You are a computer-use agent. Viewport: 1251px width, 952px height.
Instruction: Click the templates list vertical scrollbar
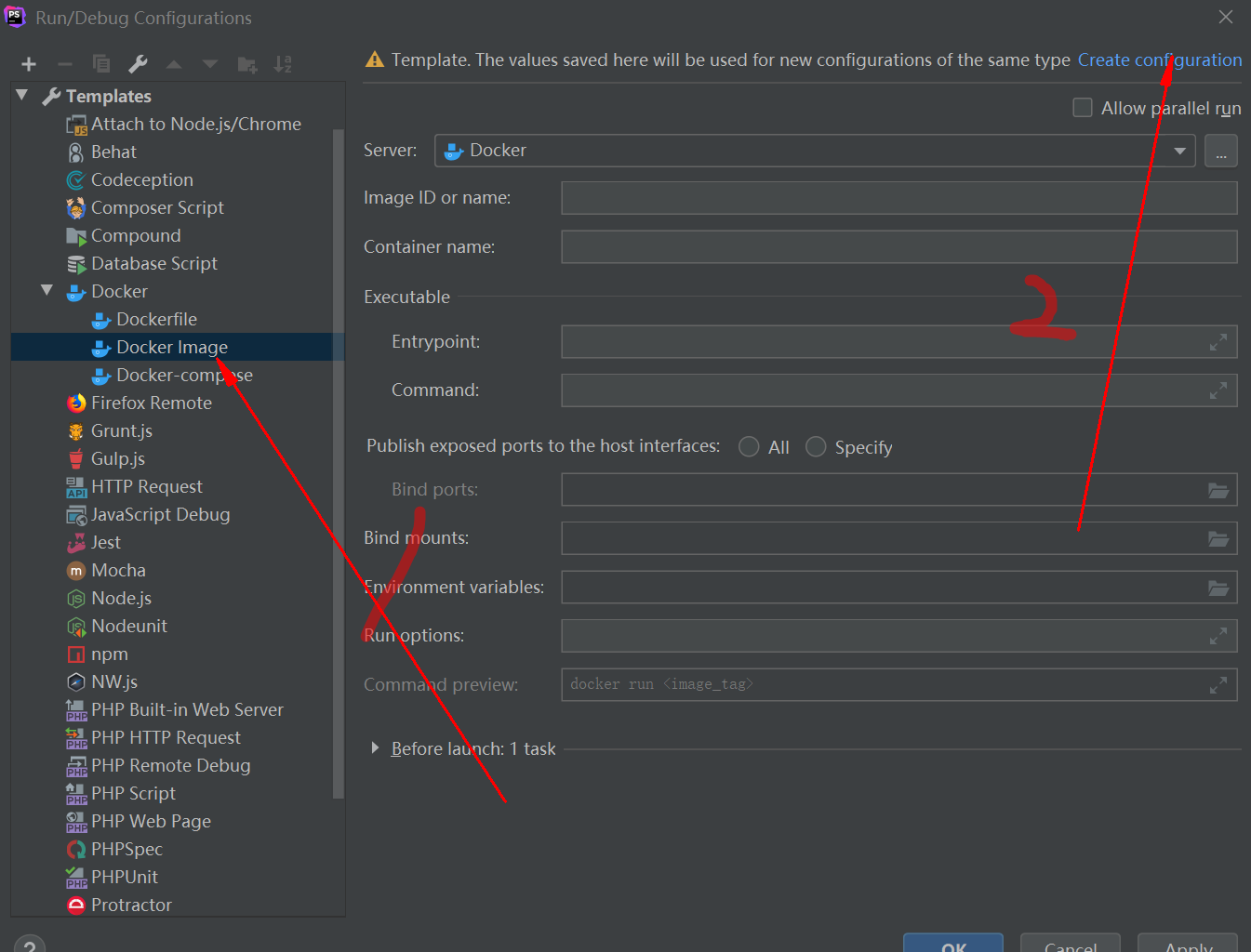(x=339, y=465)
